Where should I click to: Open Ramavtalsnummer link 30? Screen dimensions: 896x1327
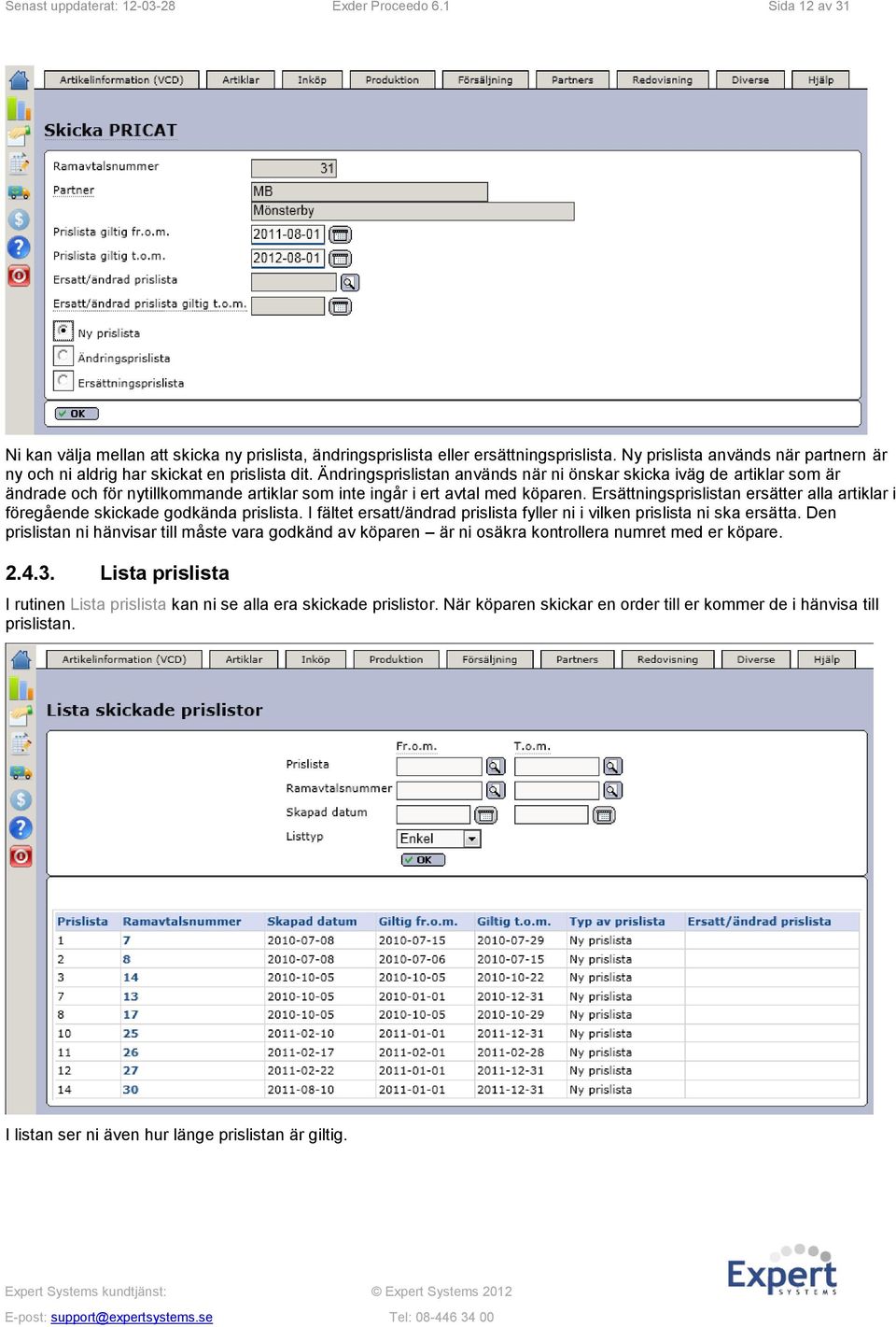[131, 1090]
